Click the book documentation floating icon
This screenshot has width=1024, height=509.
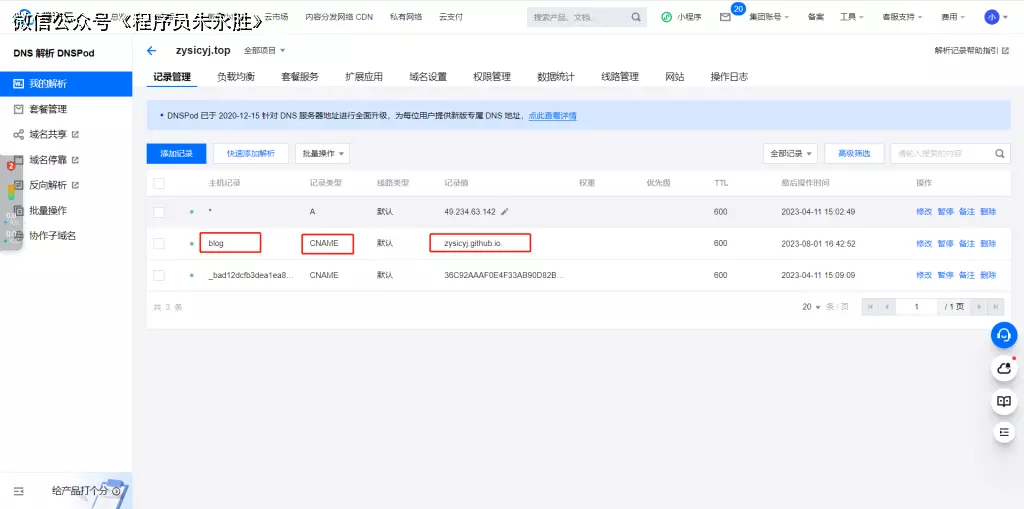pyautogui.click(x=1004, y=401)
